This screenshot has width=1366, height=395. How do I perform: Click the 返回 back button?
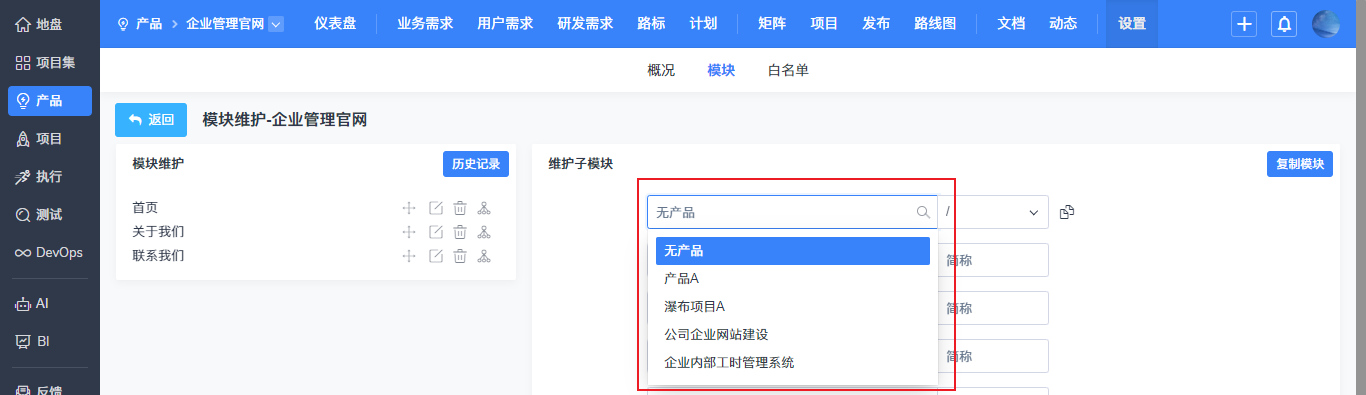(x=151, y=120)
